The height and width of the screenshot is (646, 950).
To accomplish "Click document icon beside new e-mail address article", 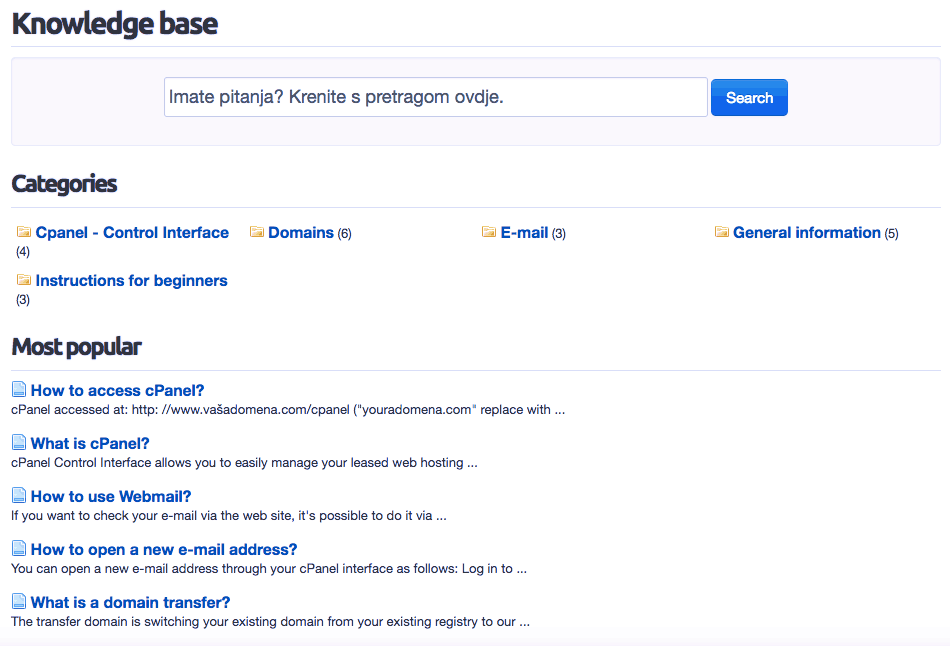I will [x=19, y=548].
